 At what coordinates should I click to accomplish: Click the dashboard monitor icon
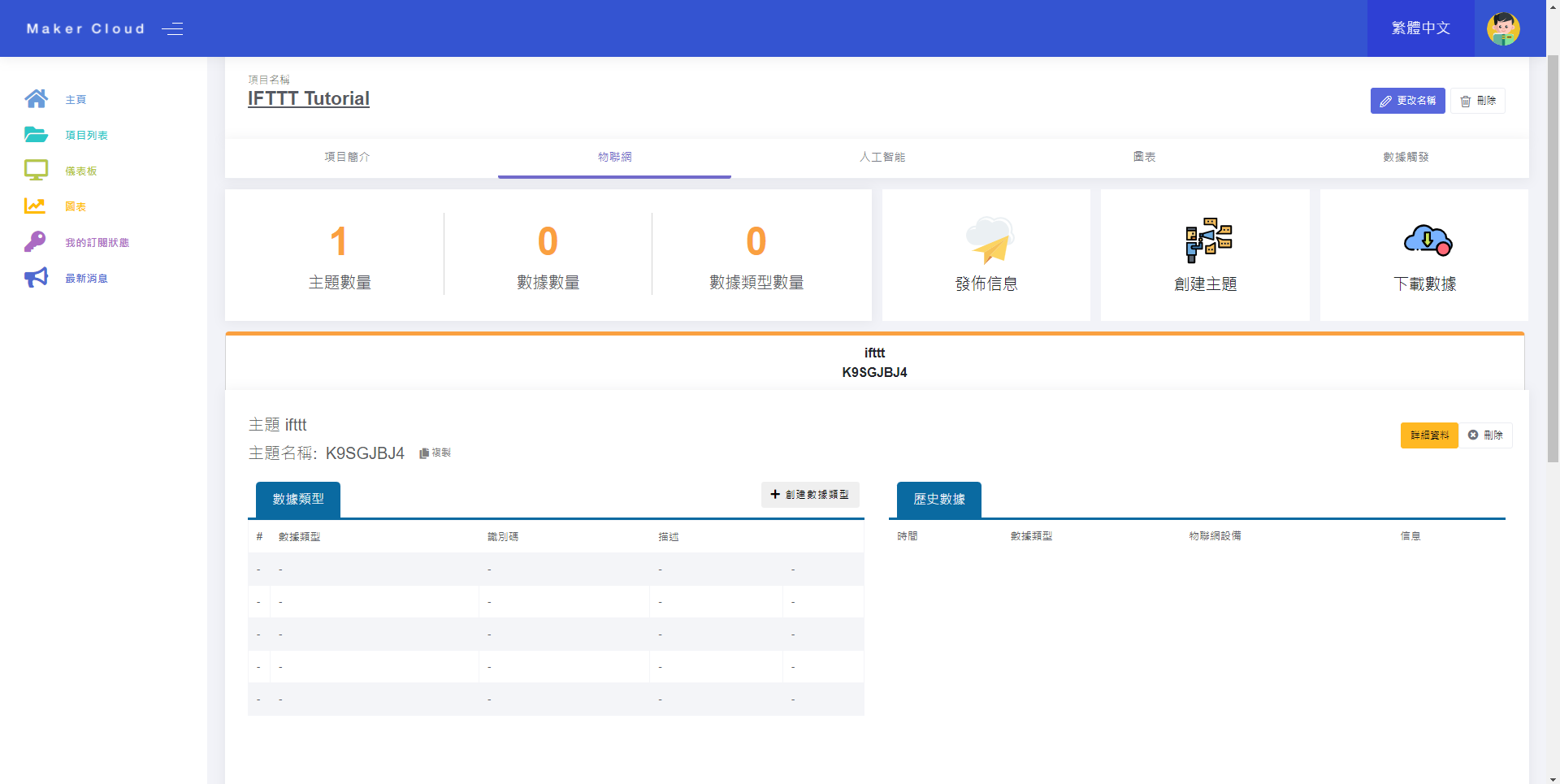click(x=36, y=171)
